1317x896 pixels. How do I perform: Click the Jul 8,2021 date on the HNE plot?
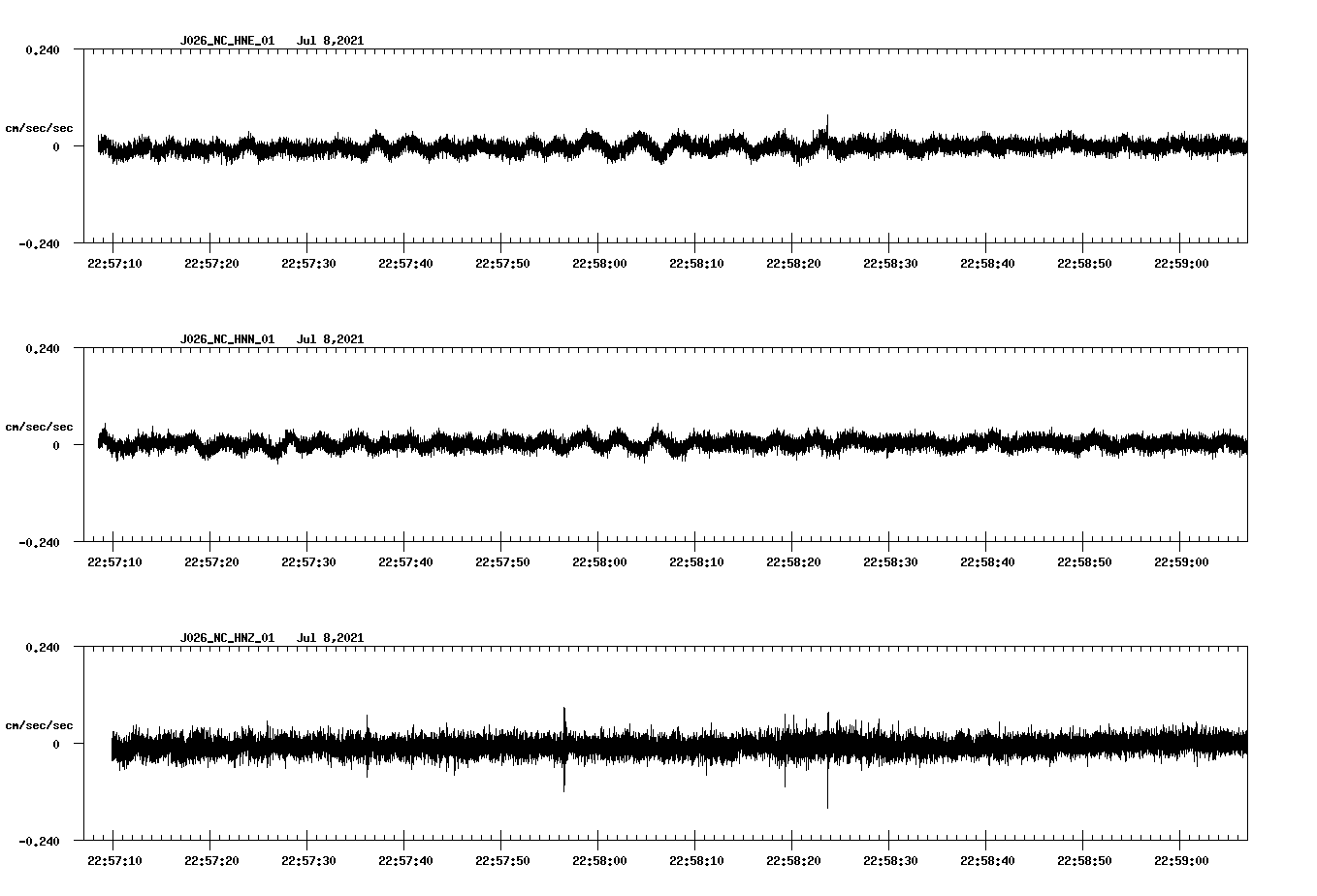330,41
